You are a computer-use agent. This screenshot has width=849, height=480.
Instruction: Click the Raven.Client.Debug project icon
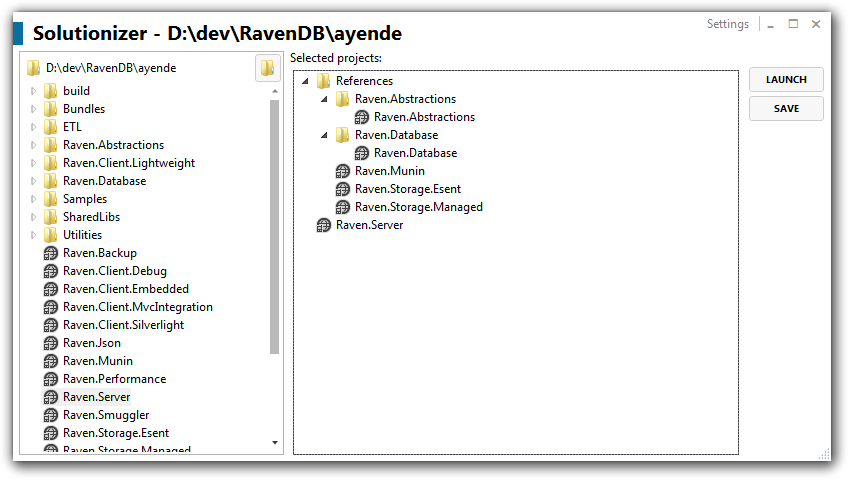[x=50, y=271]
